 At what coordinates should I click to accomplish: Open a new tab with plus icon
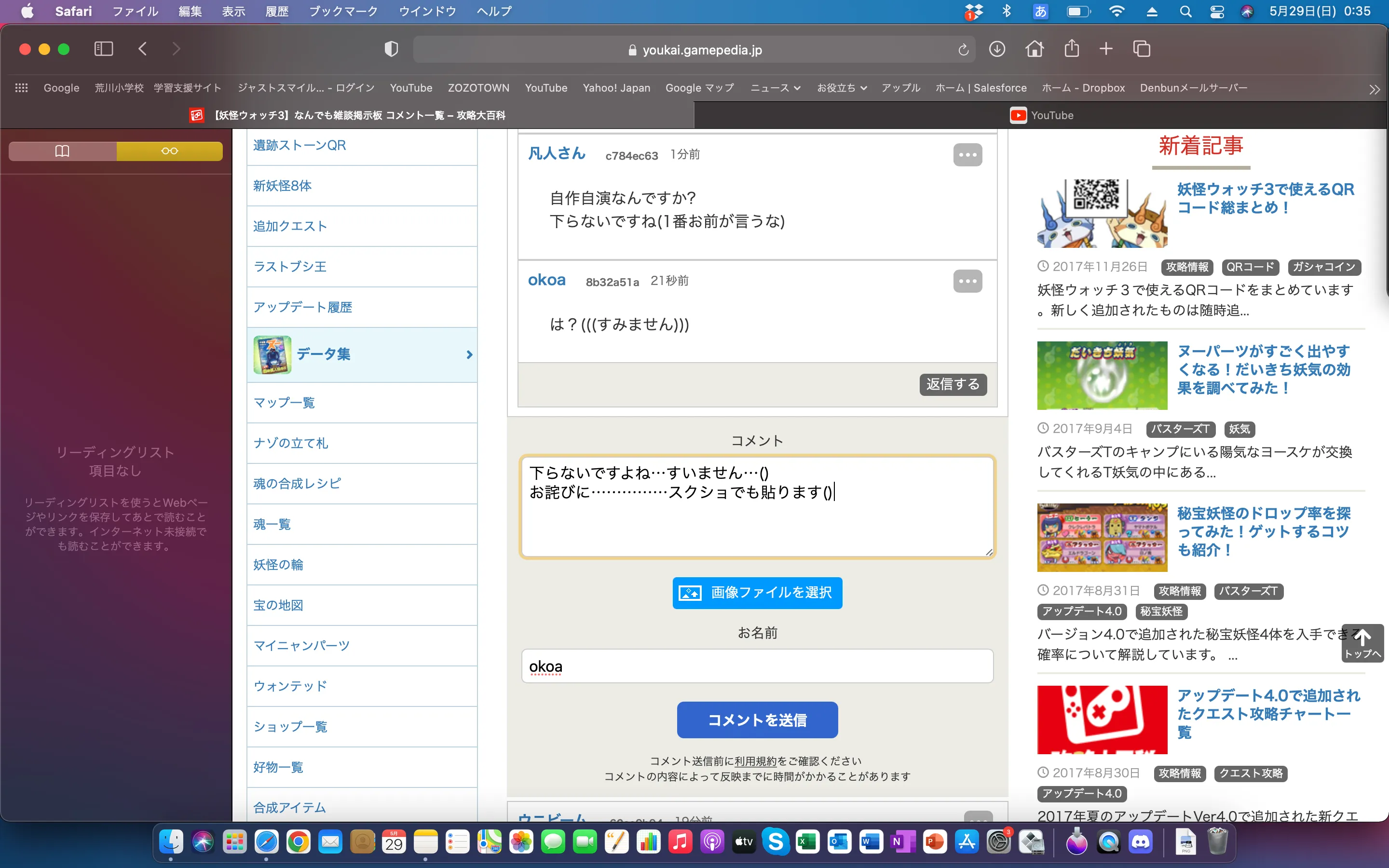[1106, 49]
